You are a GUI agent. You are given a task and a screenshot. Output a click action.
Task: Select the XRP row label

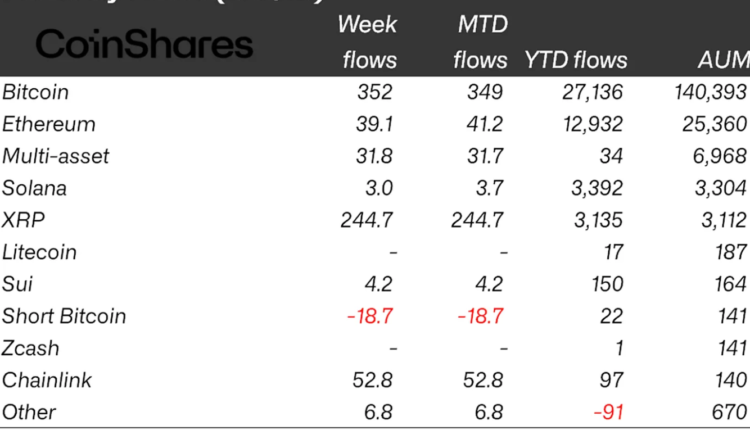24,221
